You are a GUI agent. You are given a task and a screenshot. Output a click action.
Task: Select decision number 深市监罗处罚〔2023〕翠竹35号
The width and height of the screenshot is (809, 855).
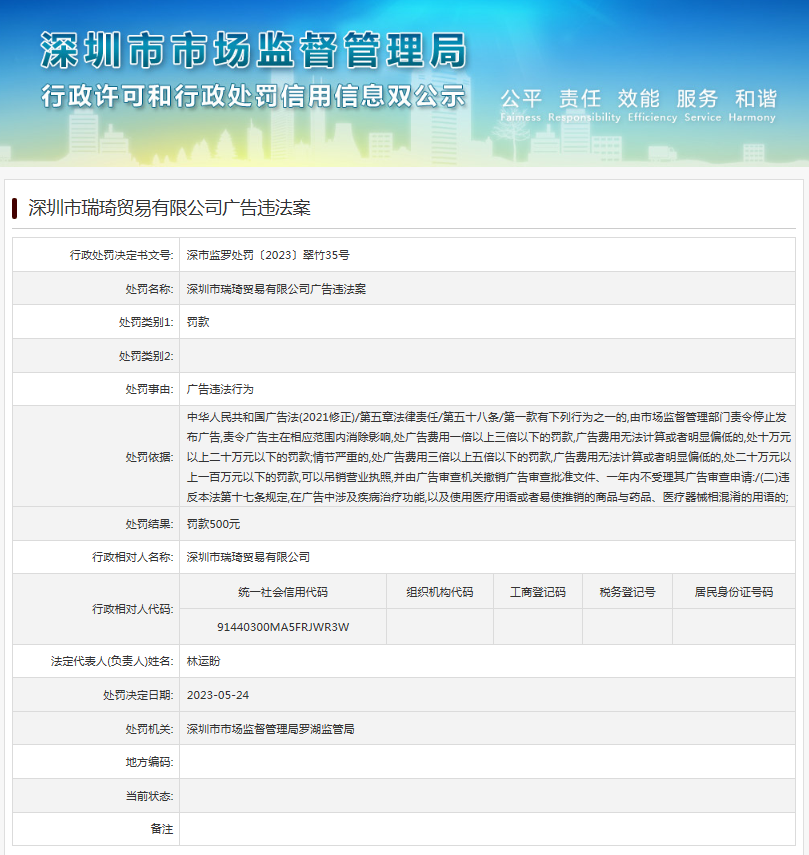268,255
